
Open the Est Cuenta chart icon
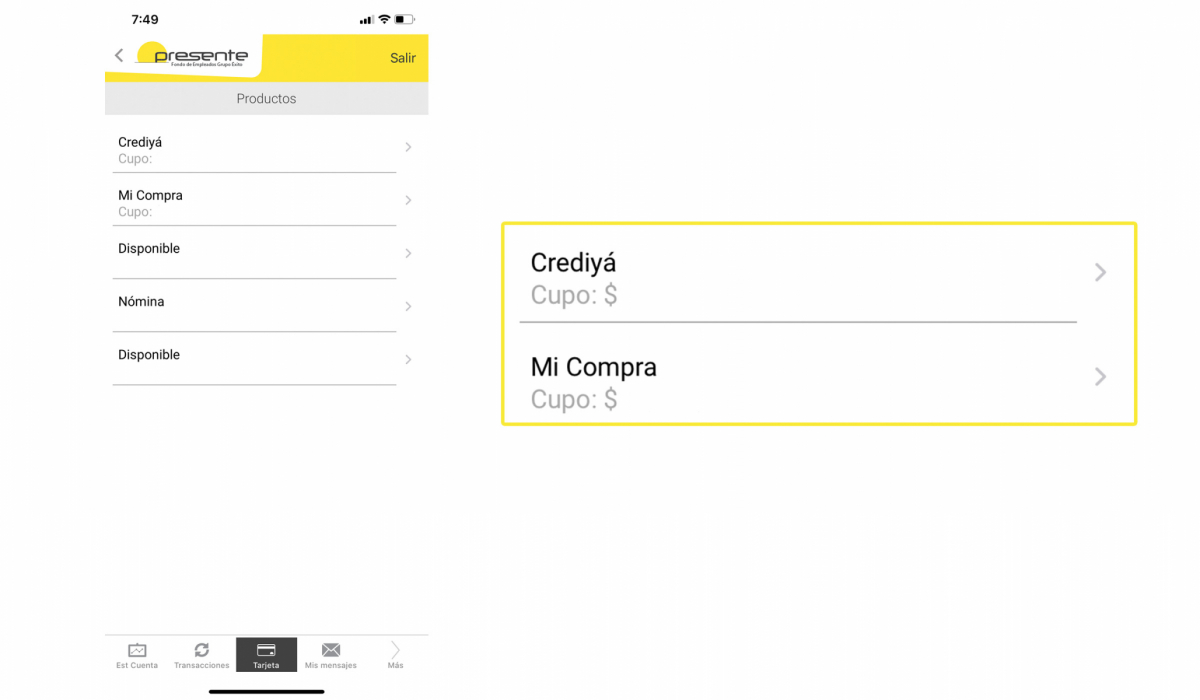(137, 650)
